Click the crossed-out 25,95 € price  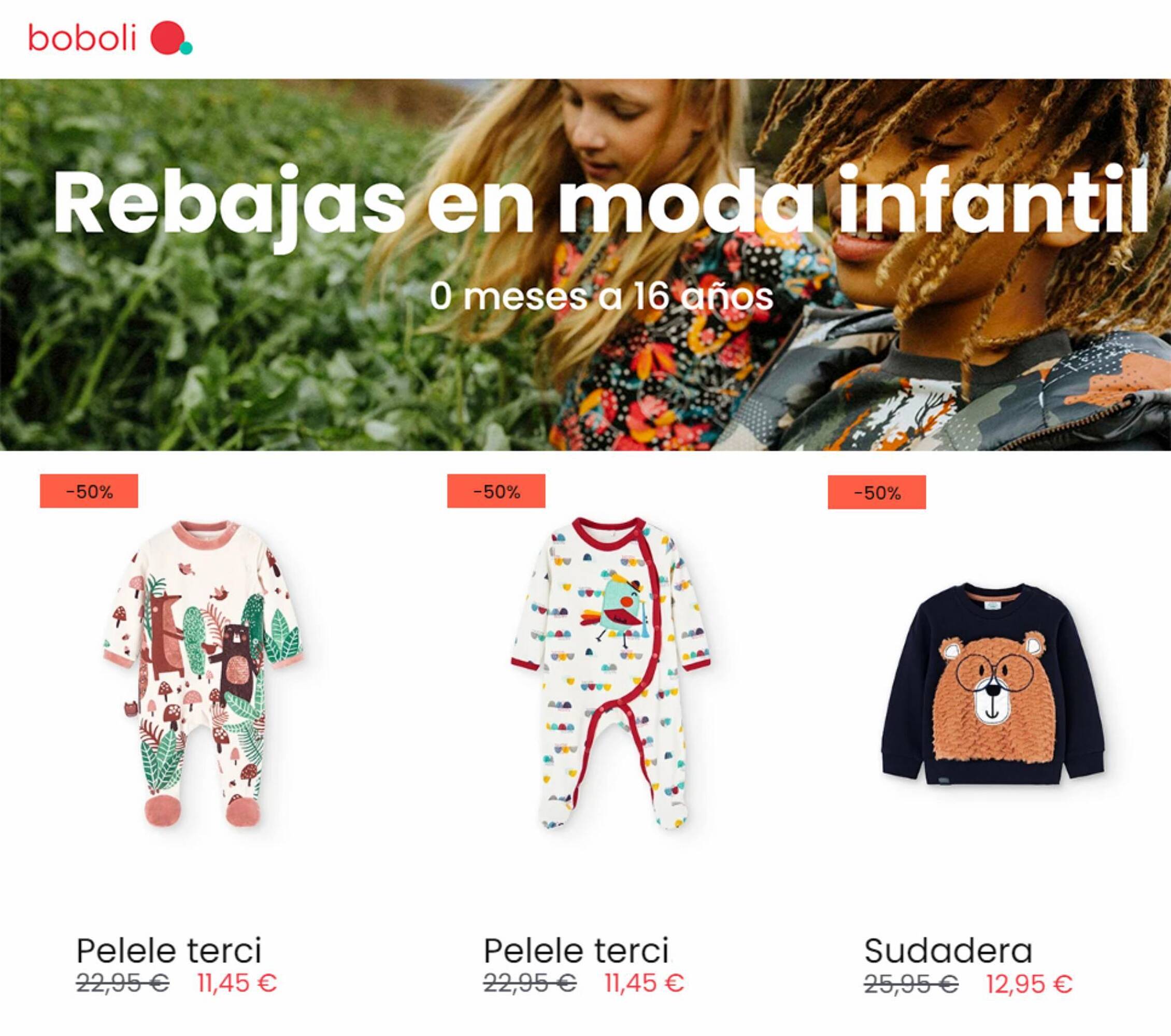point(911,983)
